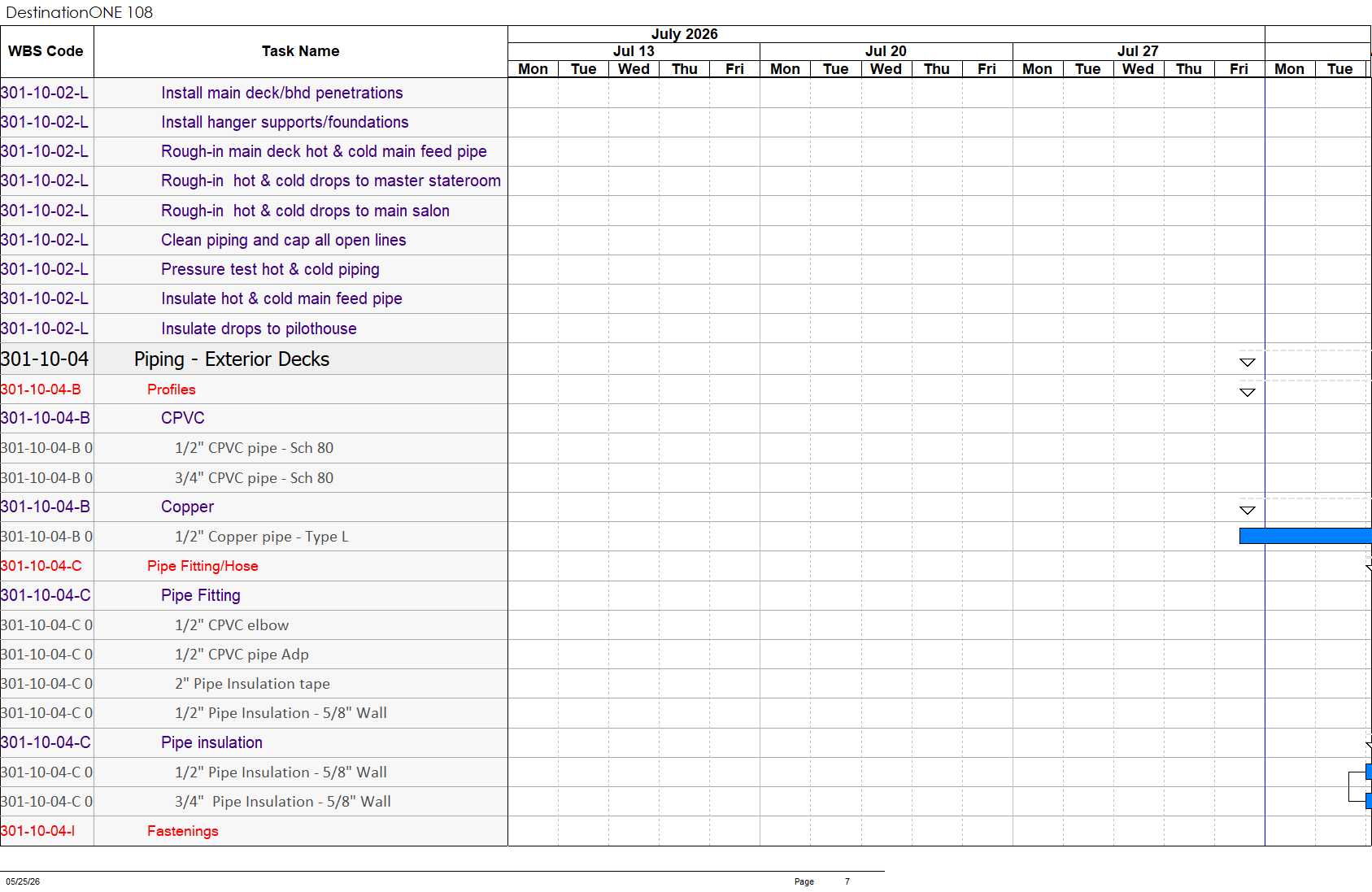Select the Piping - Exterior Decks summary row
Viewport: 1372px width, 892px height.
coord(254,359)
